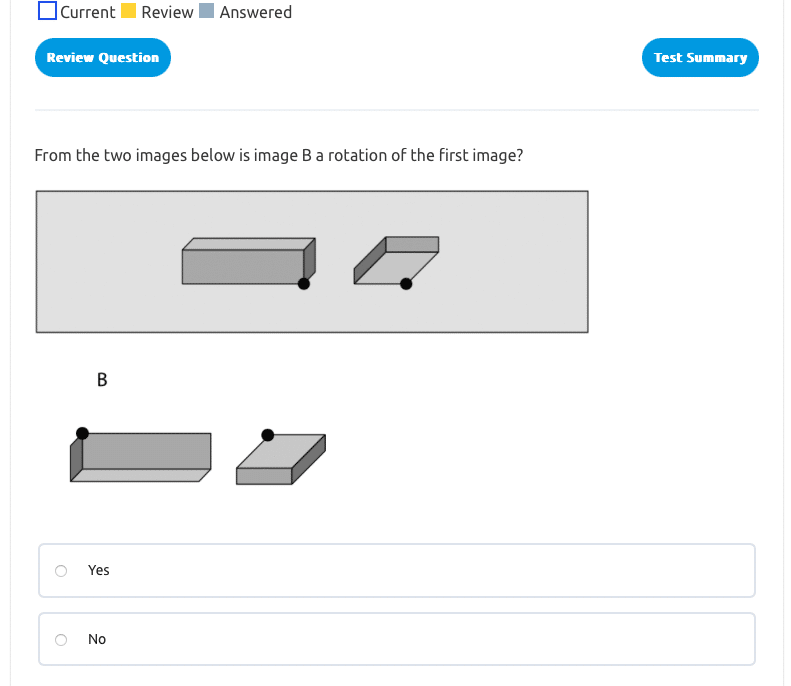
Task: Select the Yes radio button
Action: click(x=61, y=571)
